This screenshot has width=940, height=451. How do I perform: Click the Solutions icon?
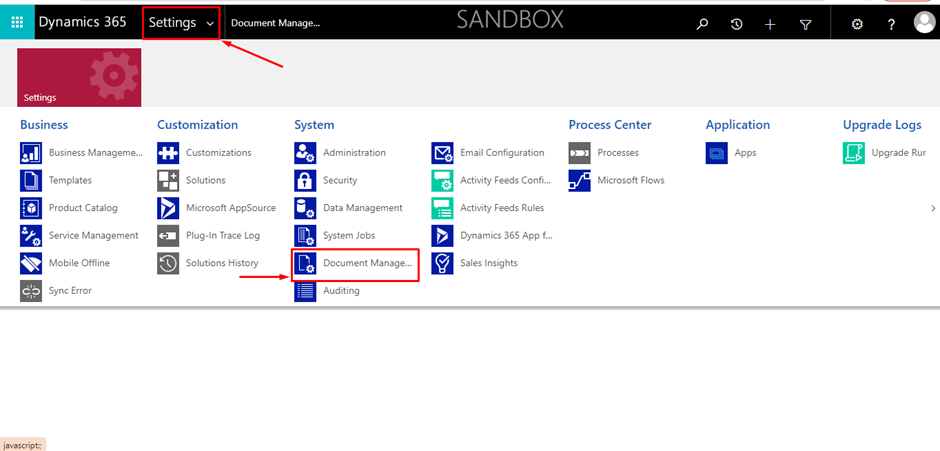pyautogui.click(x=168, y=181)
